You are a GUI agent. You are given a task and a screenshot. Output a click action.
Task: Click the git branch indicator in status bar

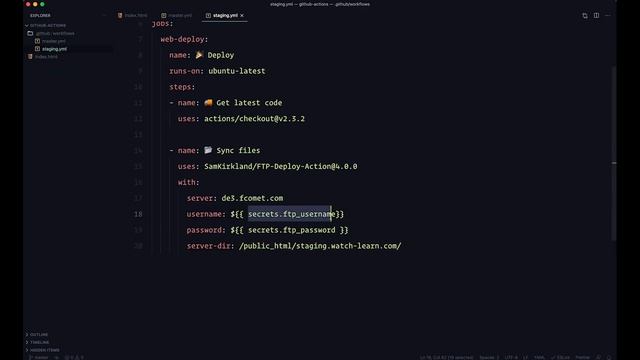point(38,358)
